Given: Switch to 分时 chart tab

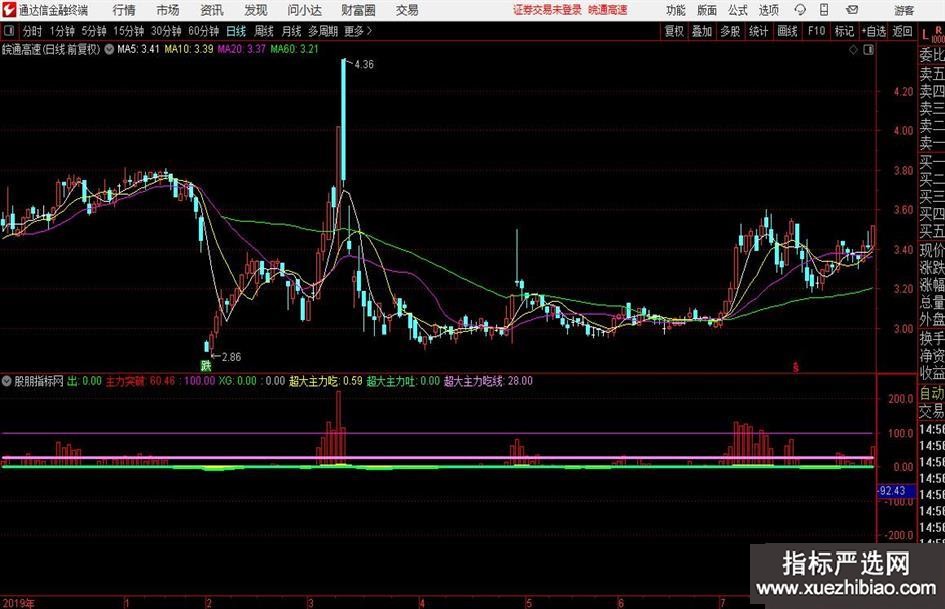Looking at the screenshot, I should [x=33, y=31].
